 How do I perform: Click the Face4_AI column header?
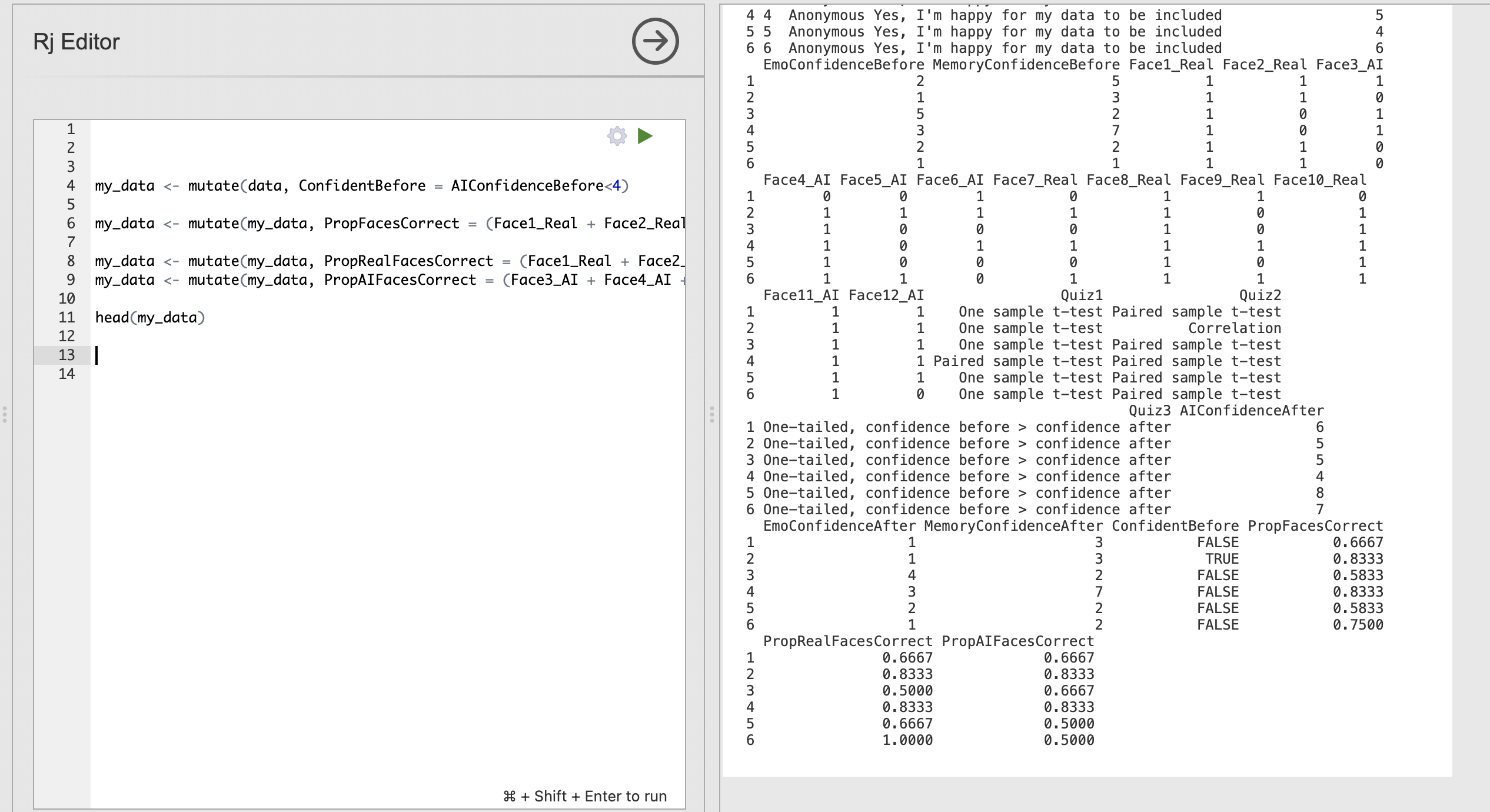(797, 180)
